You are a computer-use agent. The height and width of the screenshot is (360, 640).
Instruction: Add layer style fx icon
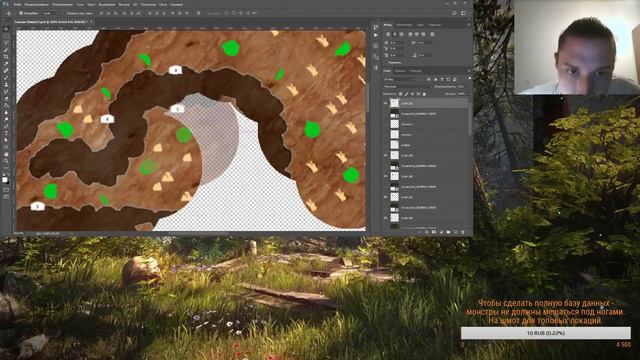coord(427,232)
